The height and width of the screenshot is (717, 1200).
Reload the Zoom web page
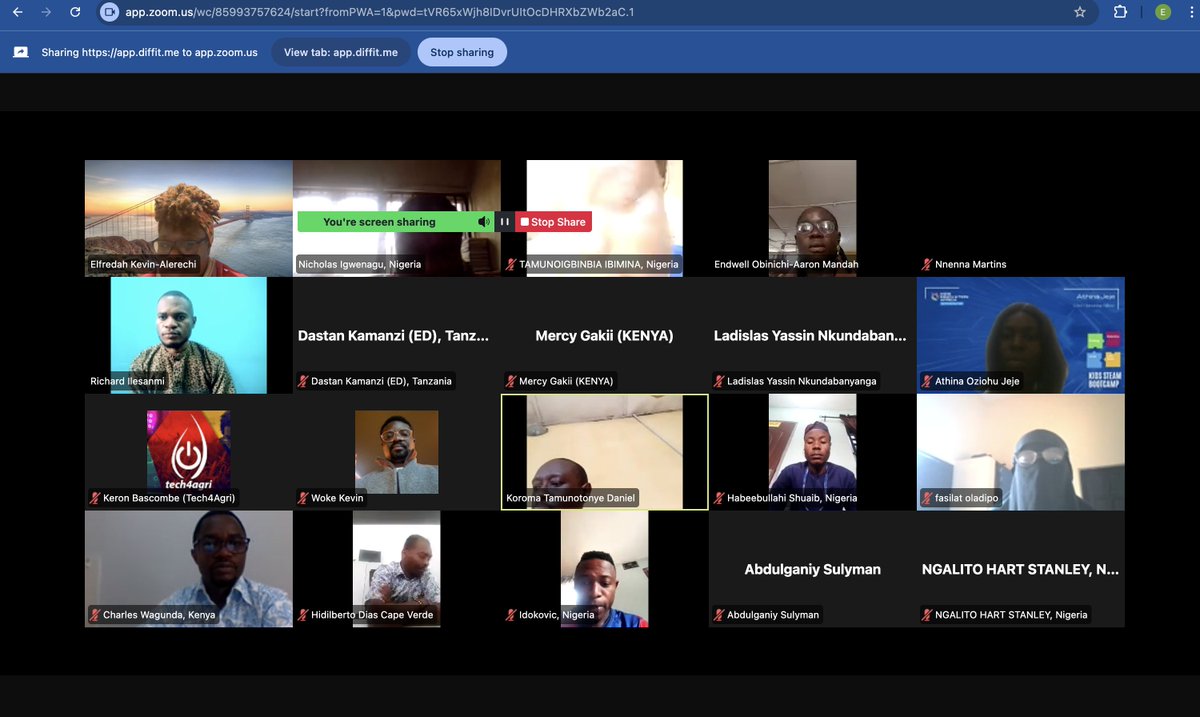click(x=75, y=12)
